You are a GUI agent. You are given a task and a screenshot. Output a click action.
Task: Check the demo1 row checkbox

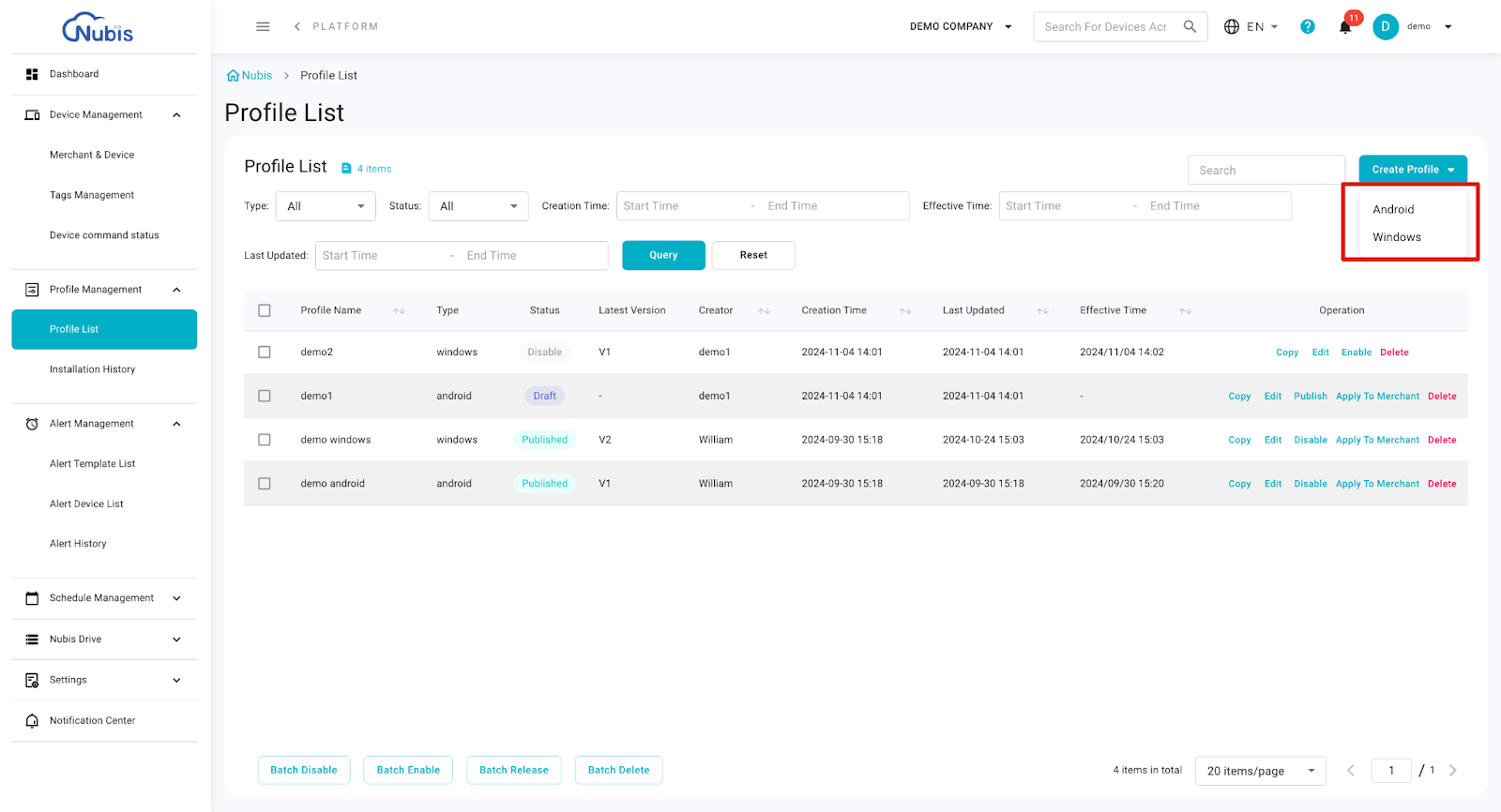point(265,396)
